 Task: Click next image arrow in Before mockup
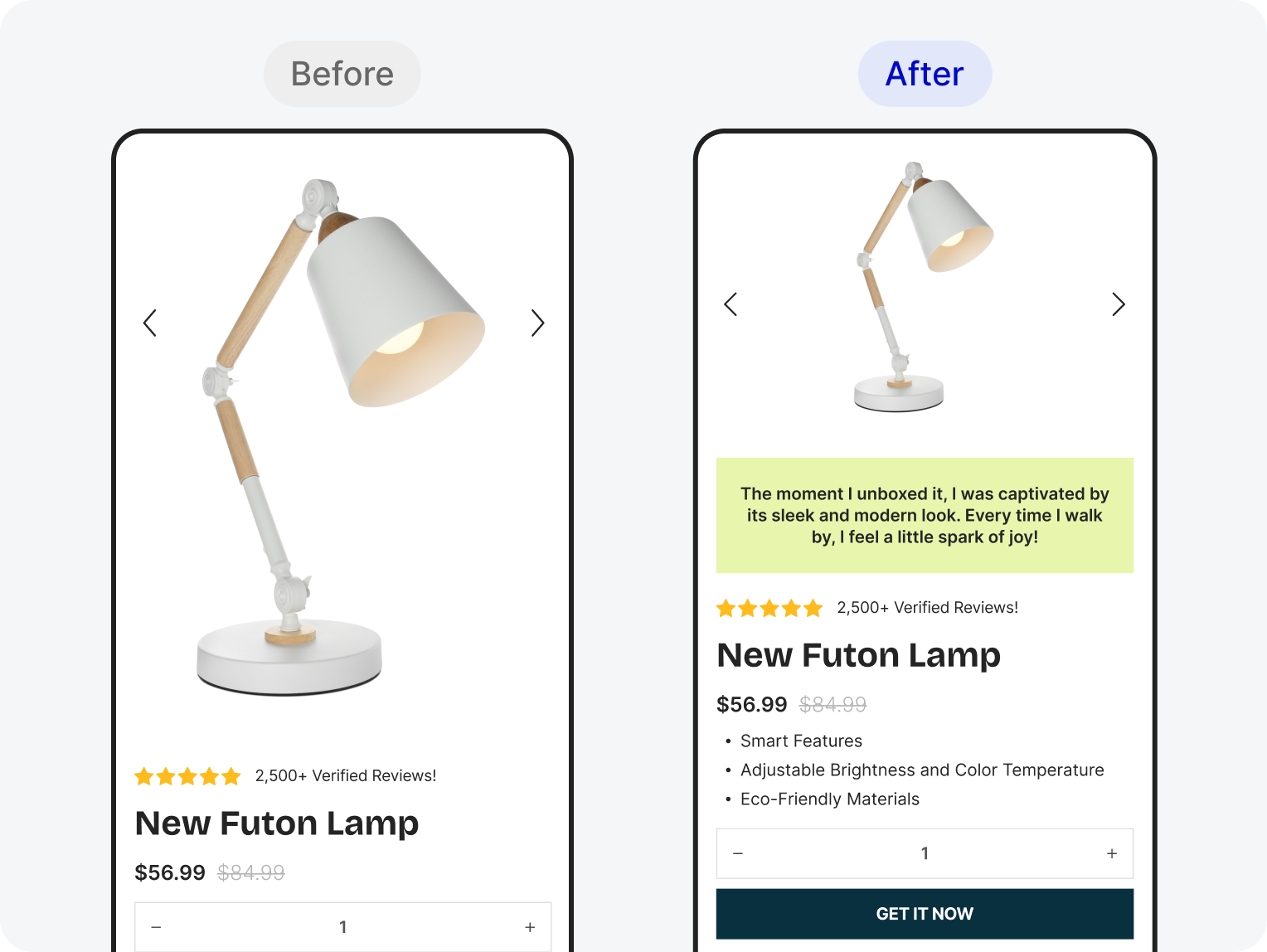point(537,323)
